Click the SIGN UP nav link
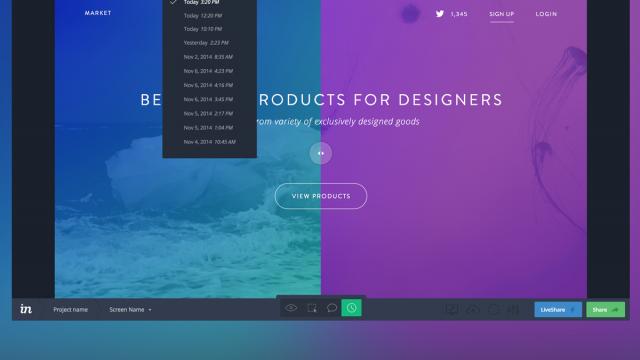This screenshot has height=360, width=640. click(x=502, y=14)
